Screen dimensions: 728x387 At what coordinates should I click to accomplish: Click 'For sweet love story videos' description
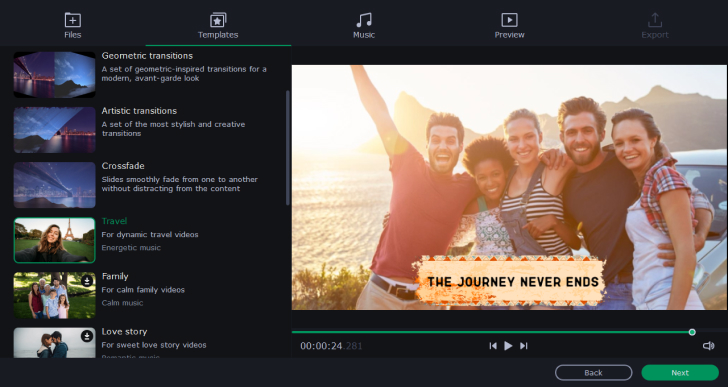click(x=154, y=345)
